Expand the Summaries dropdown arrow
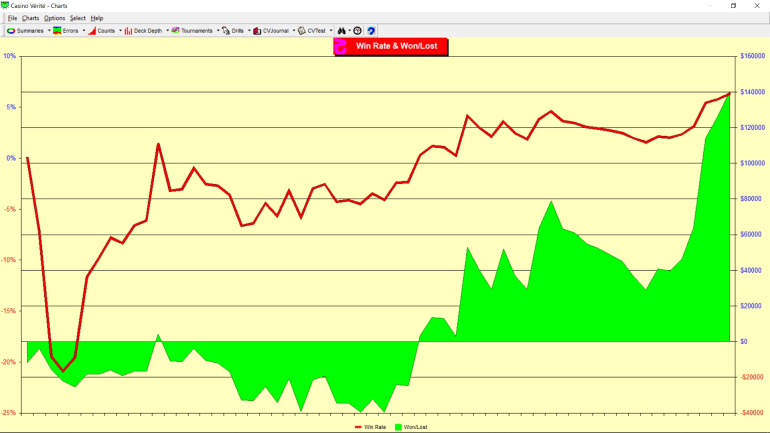 tap(48, 31)
